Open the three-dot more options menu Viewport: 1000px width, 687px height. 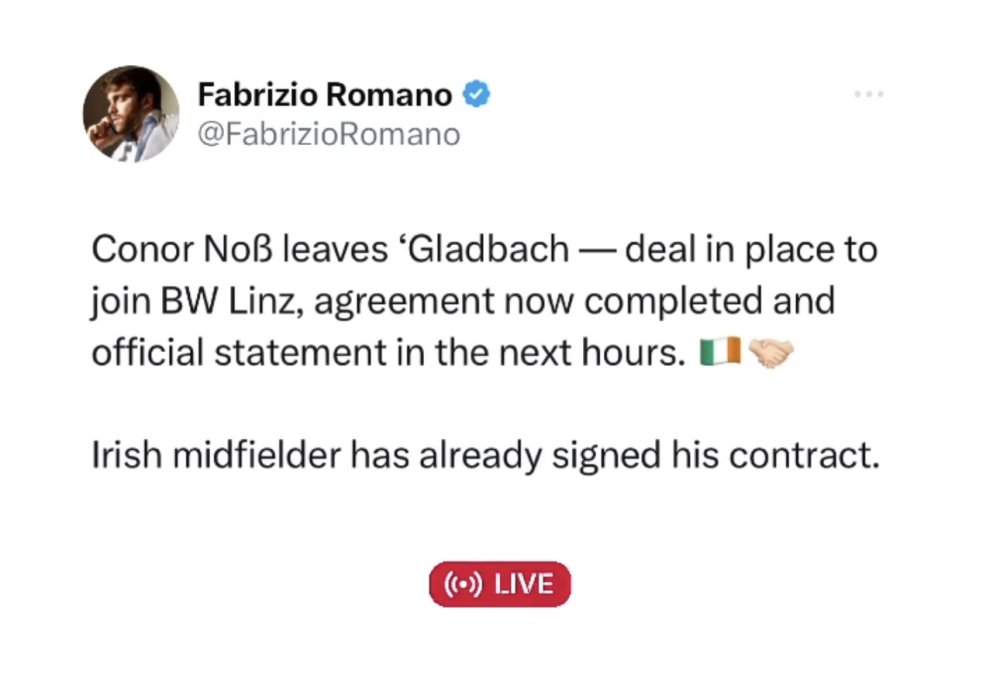click(868, 95)
